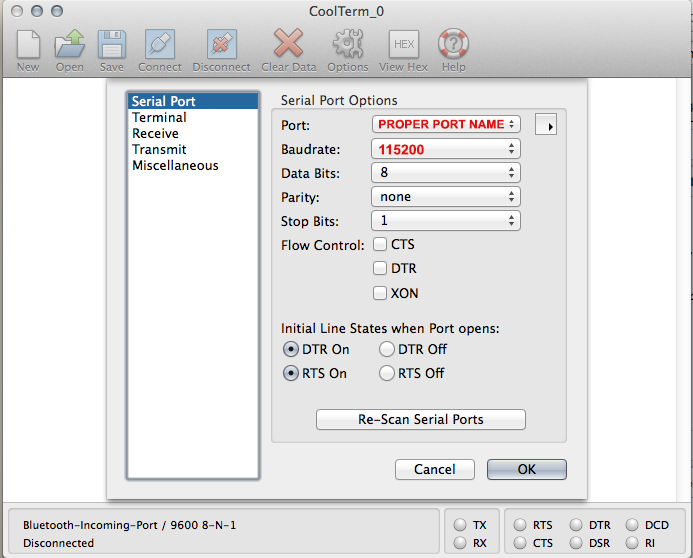Click the Flow Control label
The width and height of the screenshot is (693, 558).
click(x=323, y=245)
